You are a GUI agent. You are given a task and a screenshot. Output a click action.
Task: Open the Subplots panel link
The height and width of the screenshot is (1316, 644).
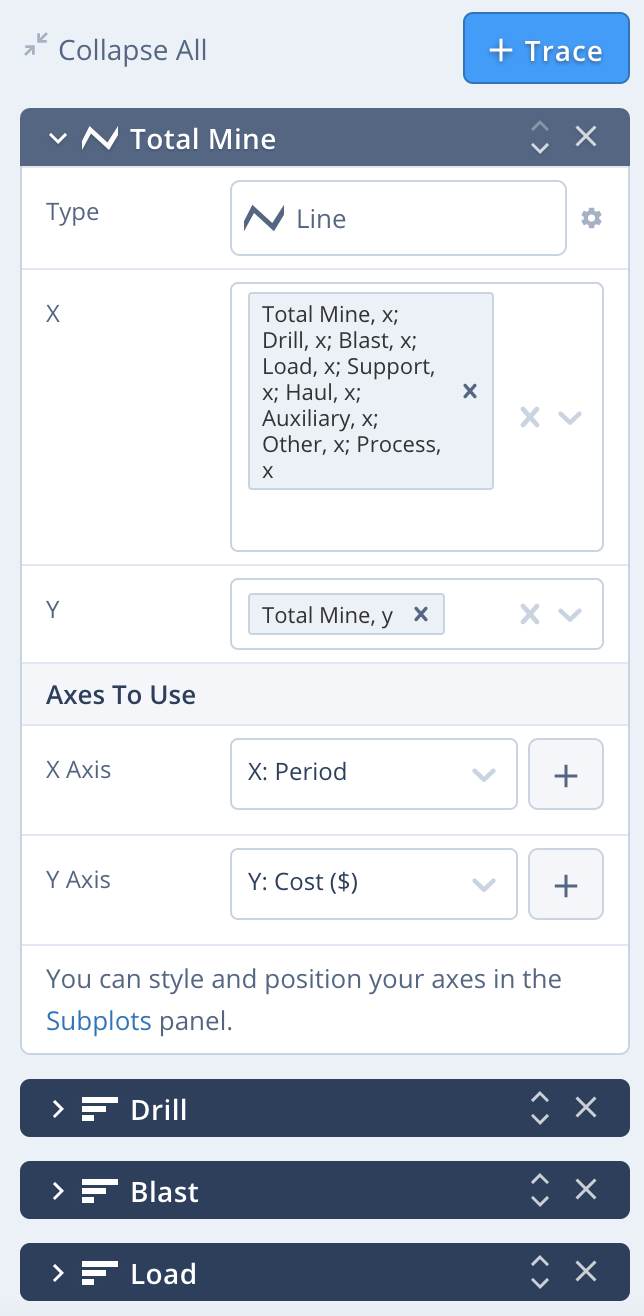tap(99, 1021)
